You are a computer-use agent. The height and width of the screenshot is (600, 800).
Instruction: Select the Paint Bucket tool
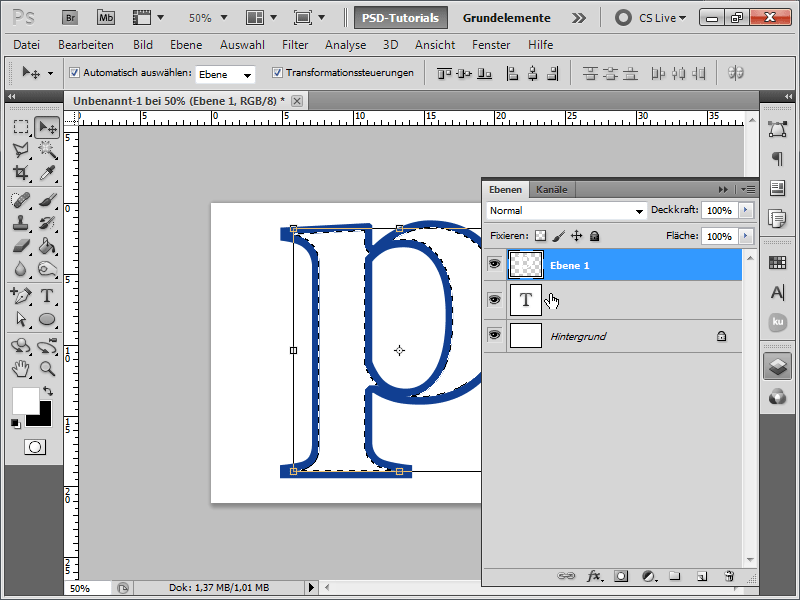(47, 246)
